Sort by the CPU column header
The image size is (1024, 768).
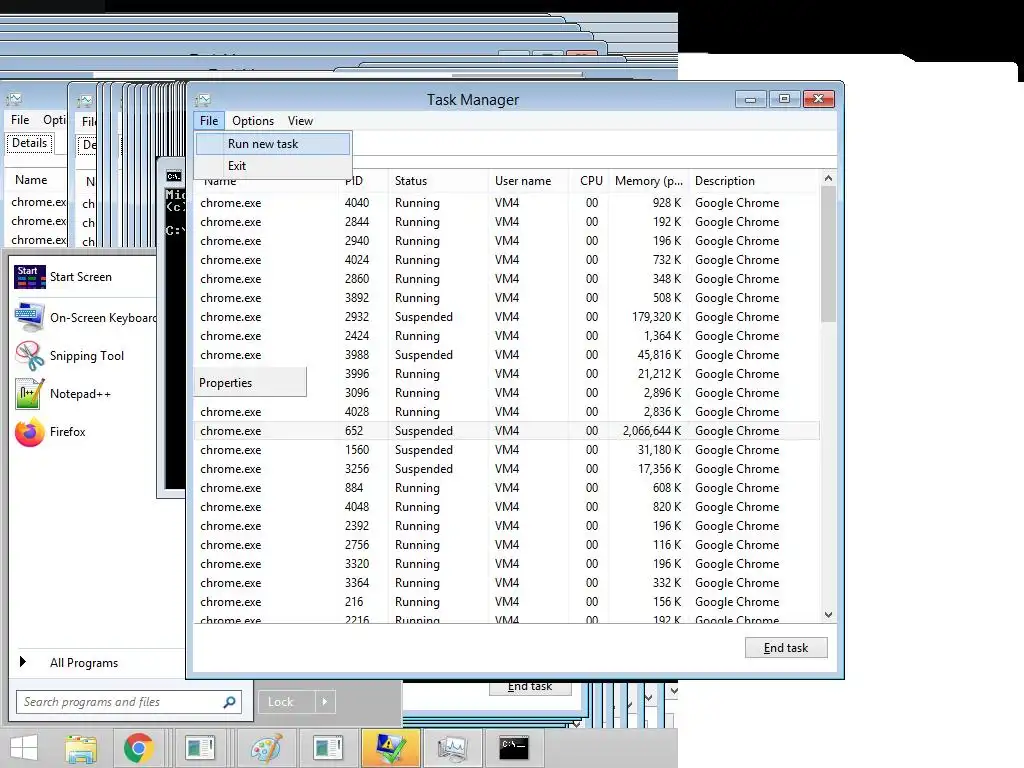point(589,181)
